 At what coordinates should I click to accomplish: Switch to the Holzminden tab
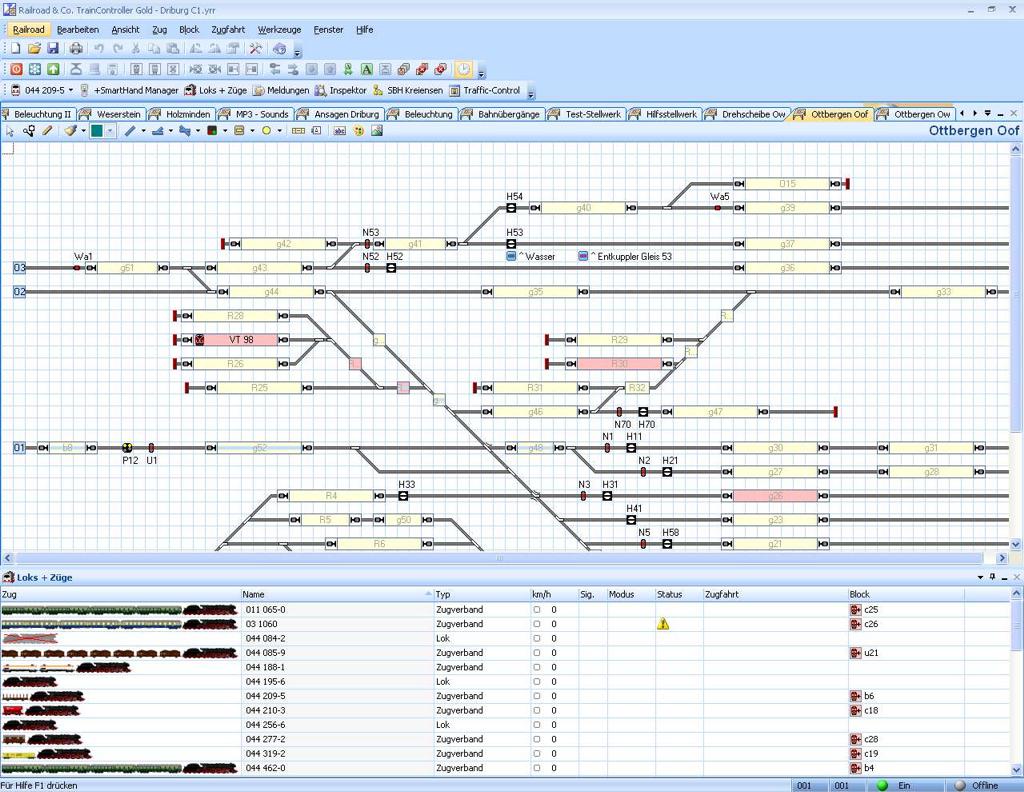184,114
